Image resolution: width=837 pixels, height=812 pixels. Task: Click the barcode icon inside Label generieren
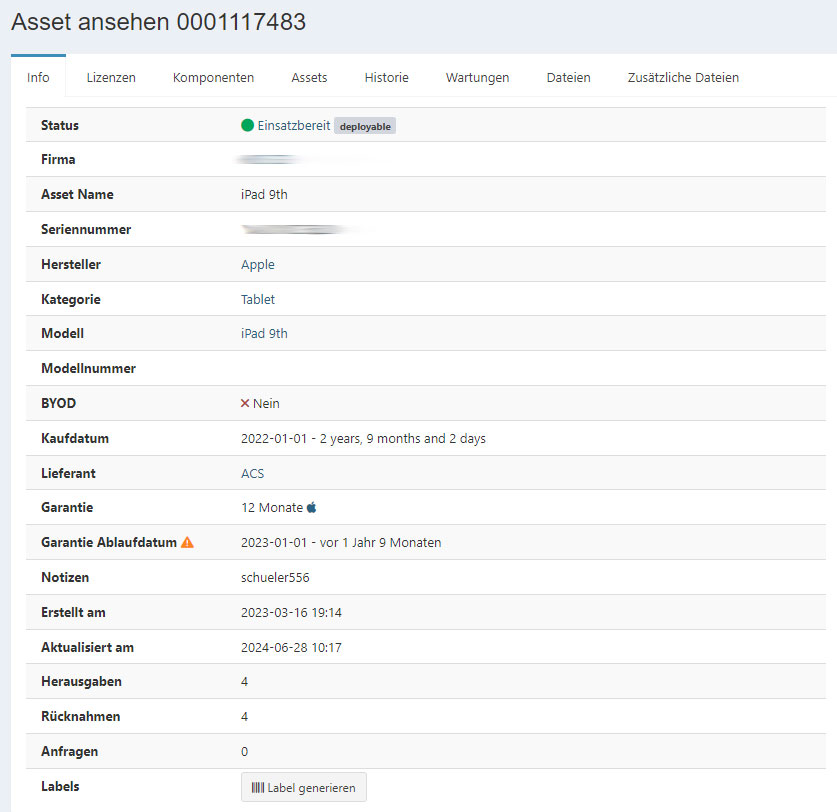[257, 786]
